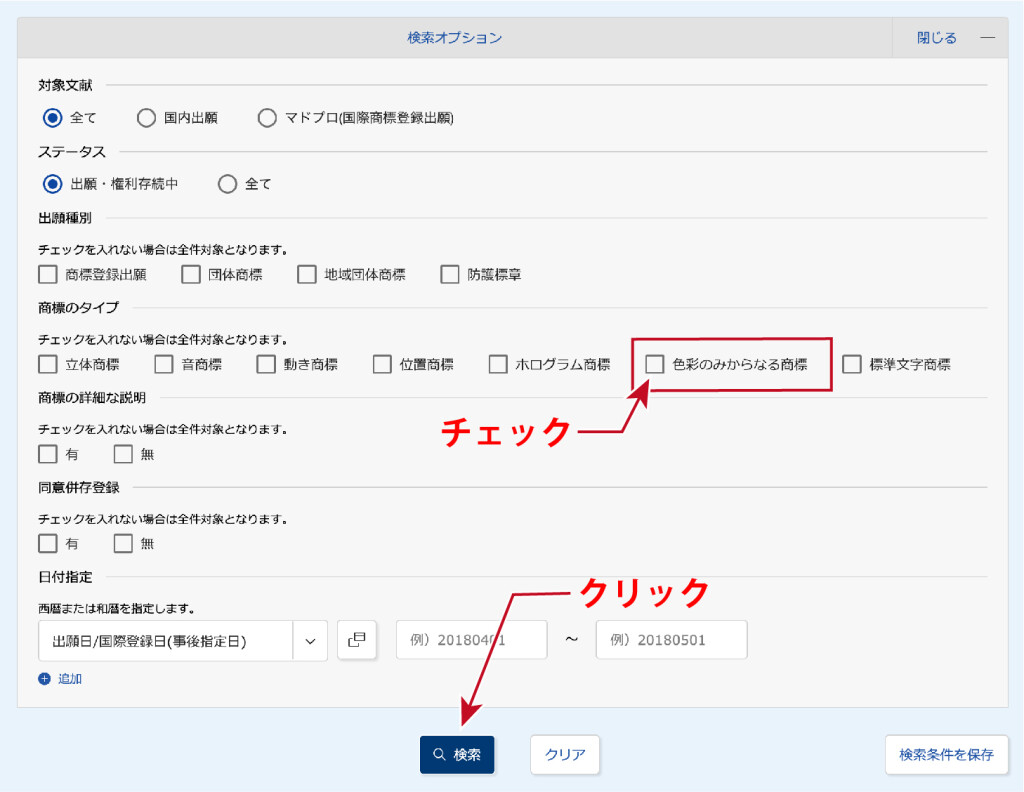Image resolution: width=1024 pixels, height=792 pixels.
Task: Choose 全て under ステータス
Action: [x=227, y=184]
